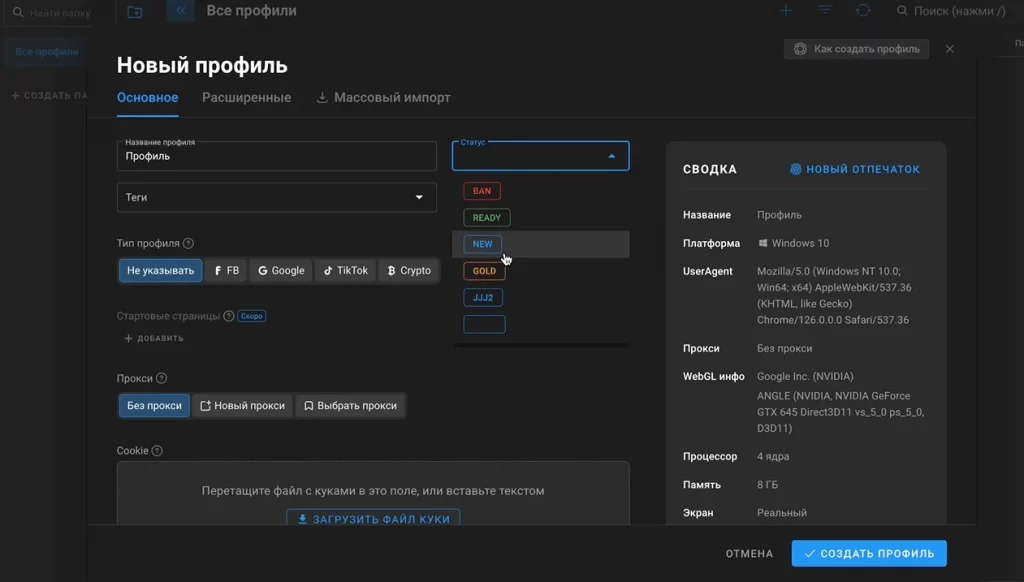The width and height of the screenshot is (1024, 582).
Task: Open the Теги dropdown
Action: pos(276,197)
